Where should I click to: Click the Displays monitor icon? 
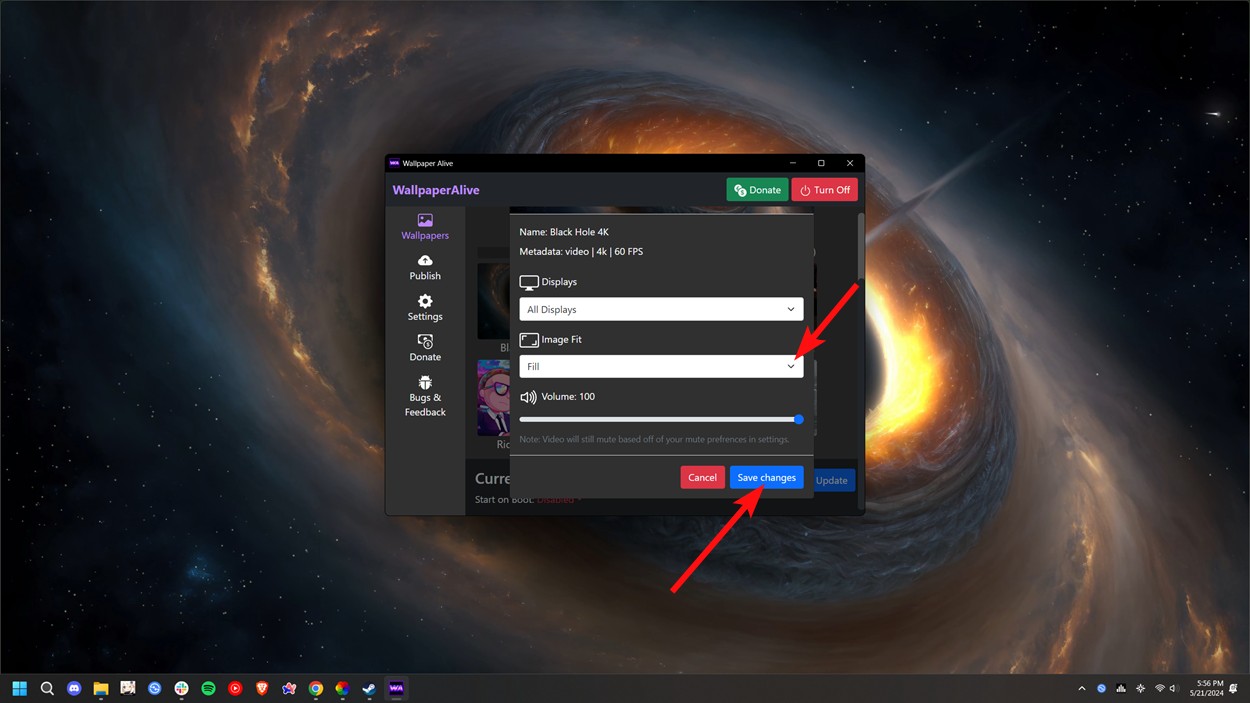529,281
